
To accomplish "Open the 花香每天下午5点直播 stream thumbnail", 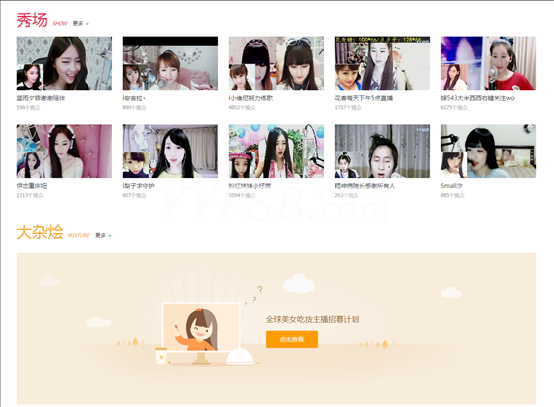I will point(382,63).
